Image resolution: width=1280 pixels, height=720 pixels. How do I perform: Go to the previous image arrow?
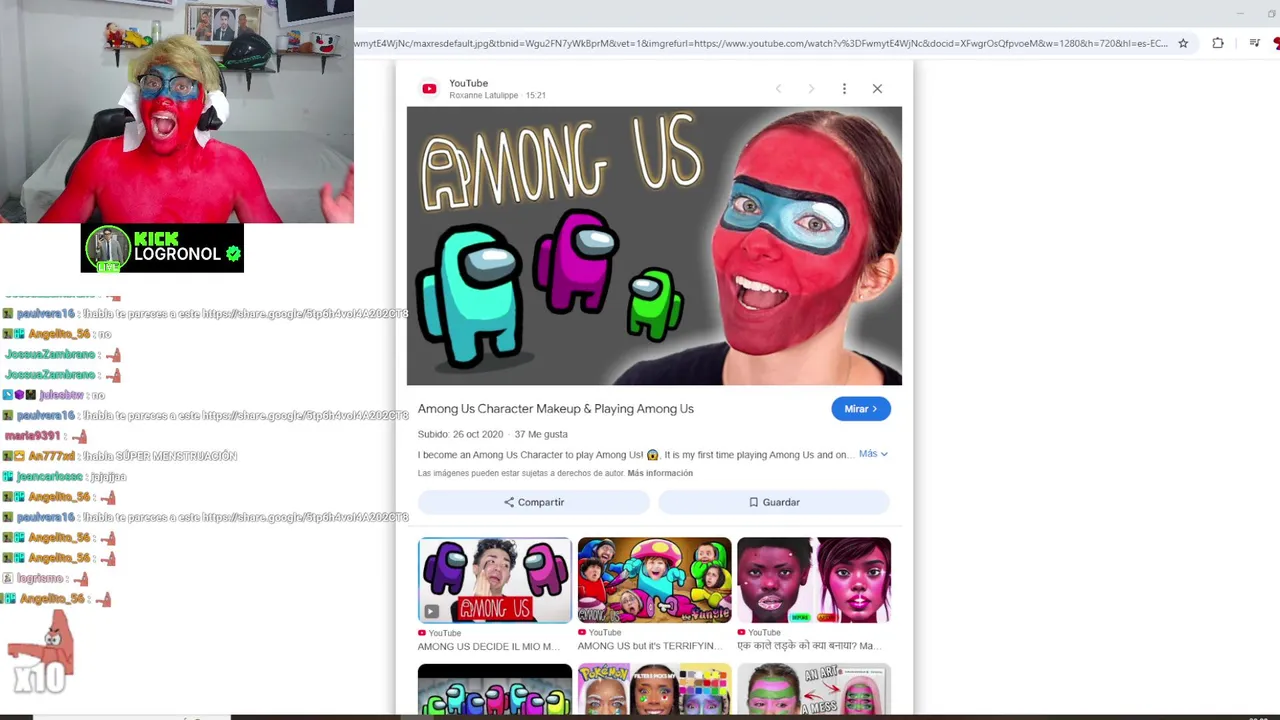(778, 89)
